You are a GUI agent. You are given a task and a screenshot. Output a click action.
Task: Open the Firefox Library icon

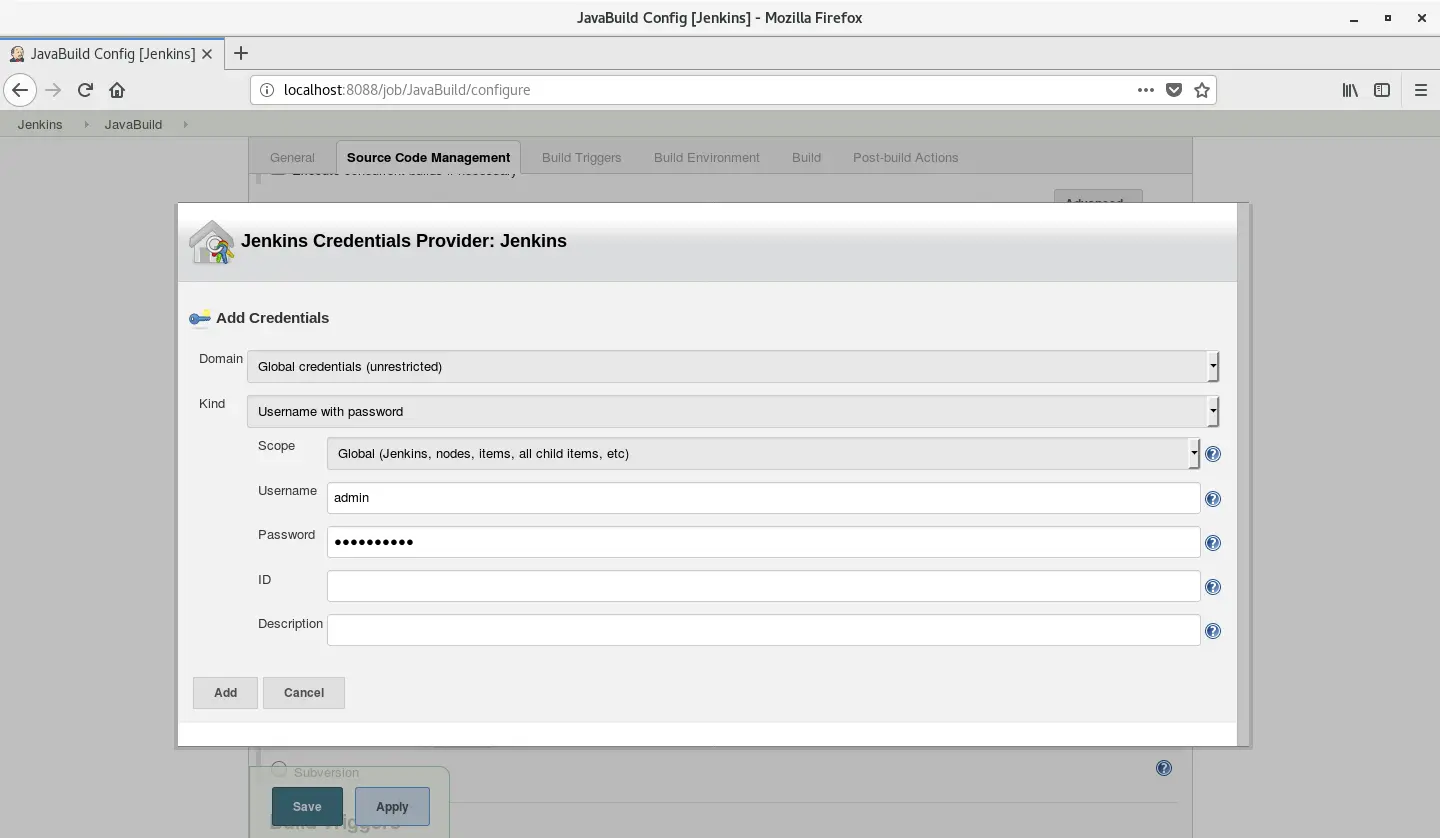coord(1350,90)
